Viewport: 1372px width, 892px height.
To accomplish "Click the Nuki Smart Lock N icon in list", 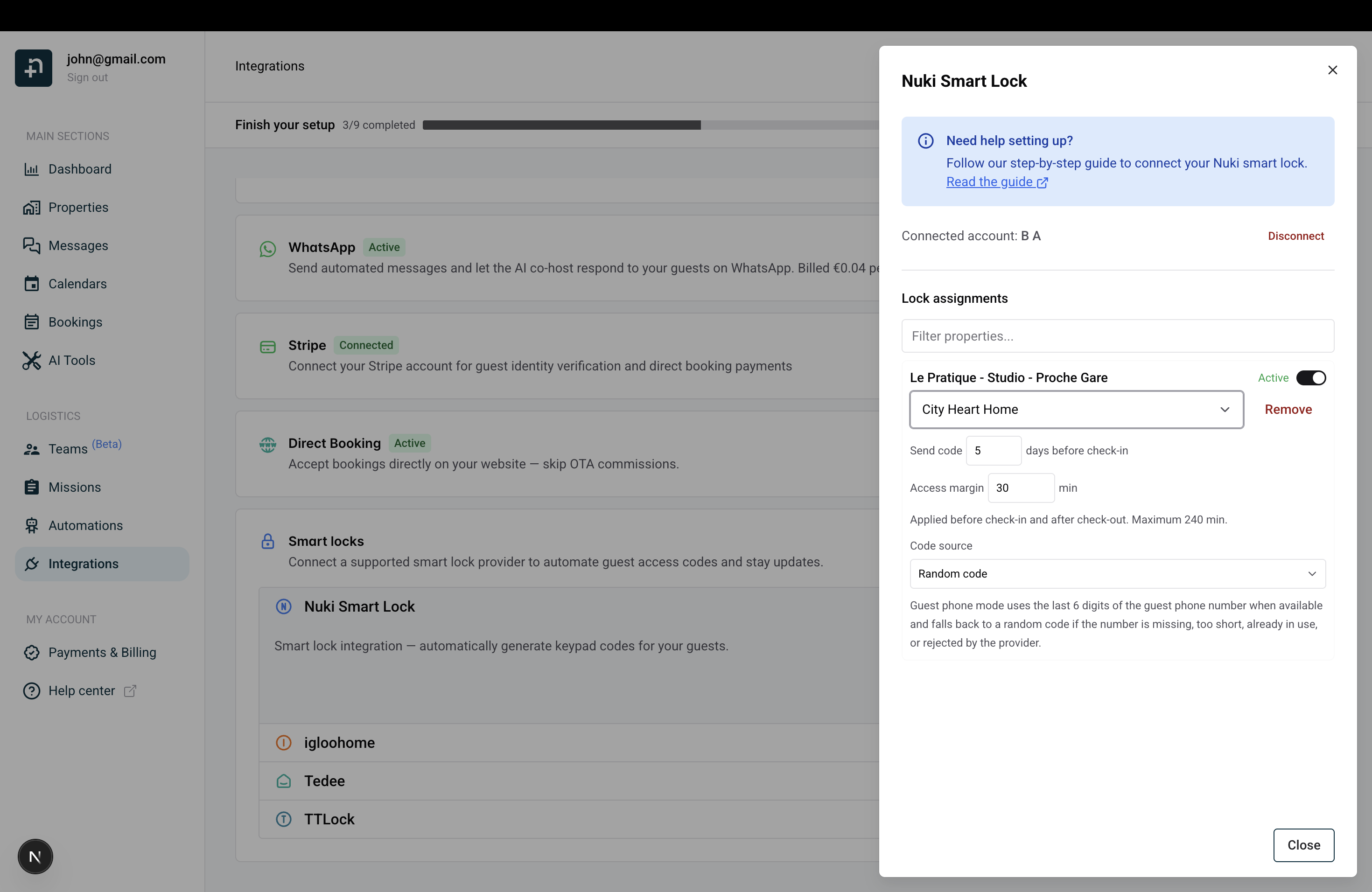I will [x=284, y=607].
